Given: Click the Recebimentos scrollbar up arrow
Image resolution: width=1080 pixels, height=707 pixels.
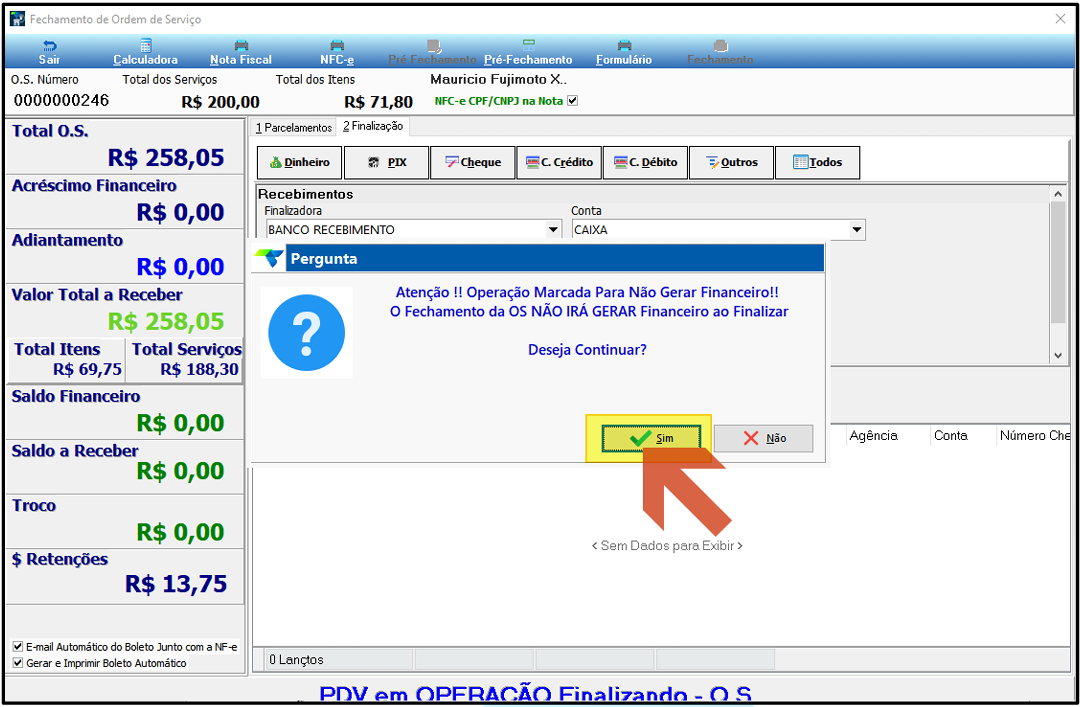Looking at the screenshot, I should [1058, 194].
